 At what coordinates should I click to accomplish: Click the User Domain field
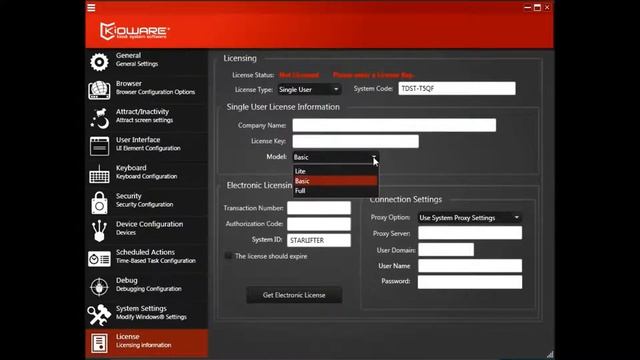[x=446, y=249]
